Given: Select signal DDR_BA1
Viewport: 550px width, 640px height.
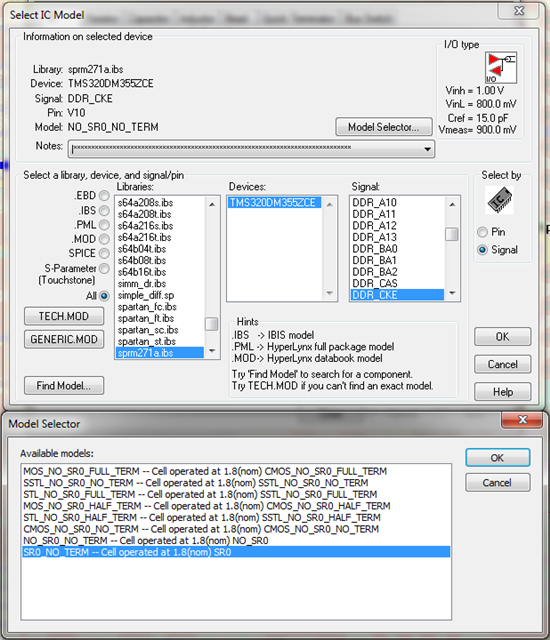Looking at the screenshot, I should [x=397, y=260].
